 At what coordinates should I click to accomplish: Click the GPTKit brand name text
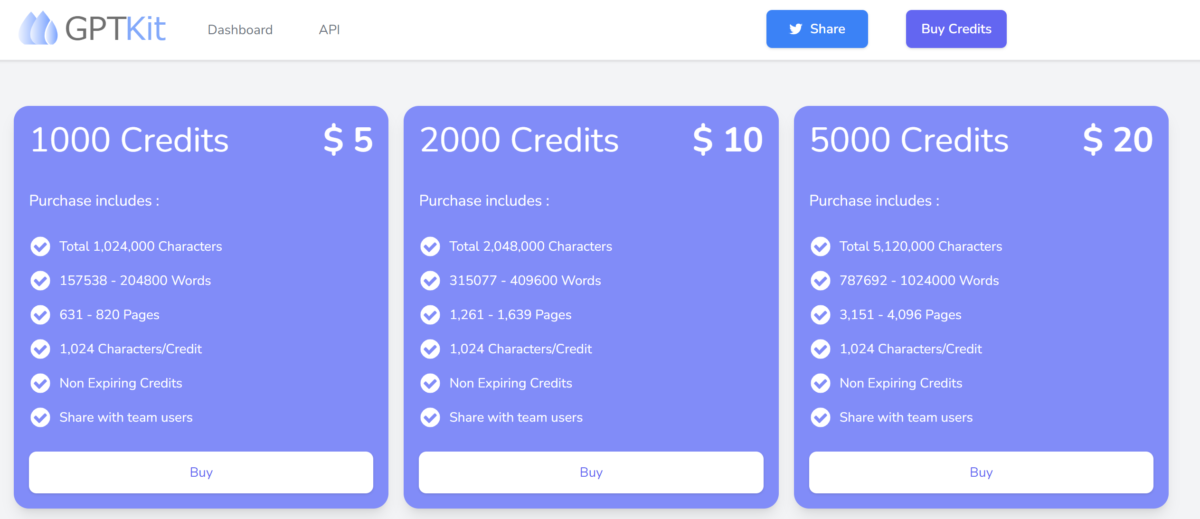[x=116, y=29]
